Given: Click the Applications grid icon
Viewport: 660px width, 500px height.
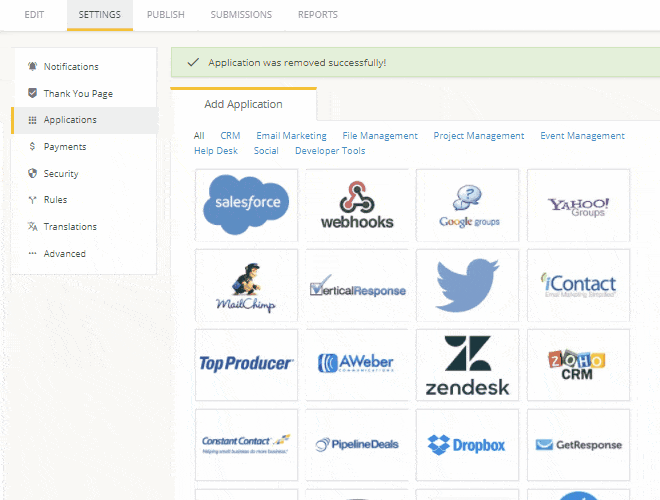Looking at the screenshot, I should point(32,120).
